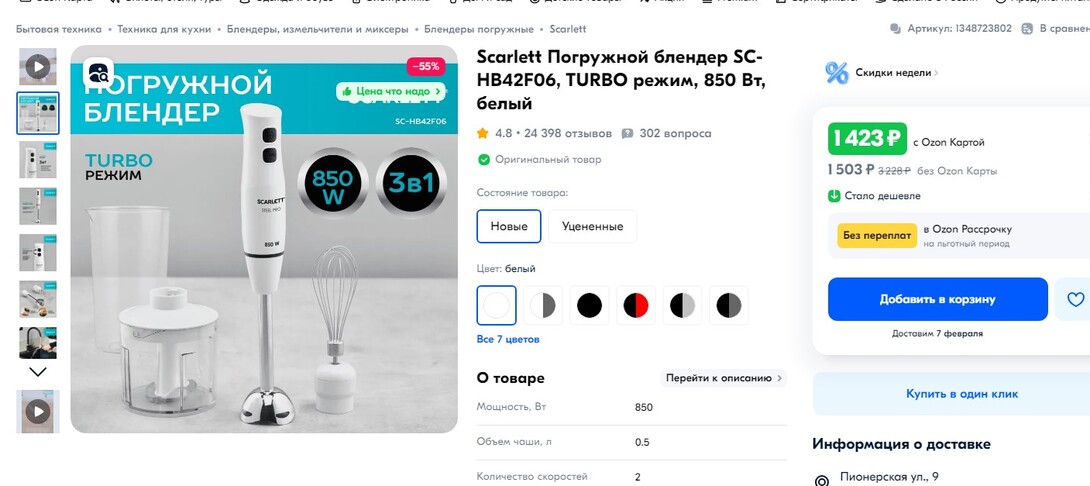The height and width of the screenshot is (486, 1090).
Task: Open Перейти к описанию chevron link
Action: coord(723,378)
